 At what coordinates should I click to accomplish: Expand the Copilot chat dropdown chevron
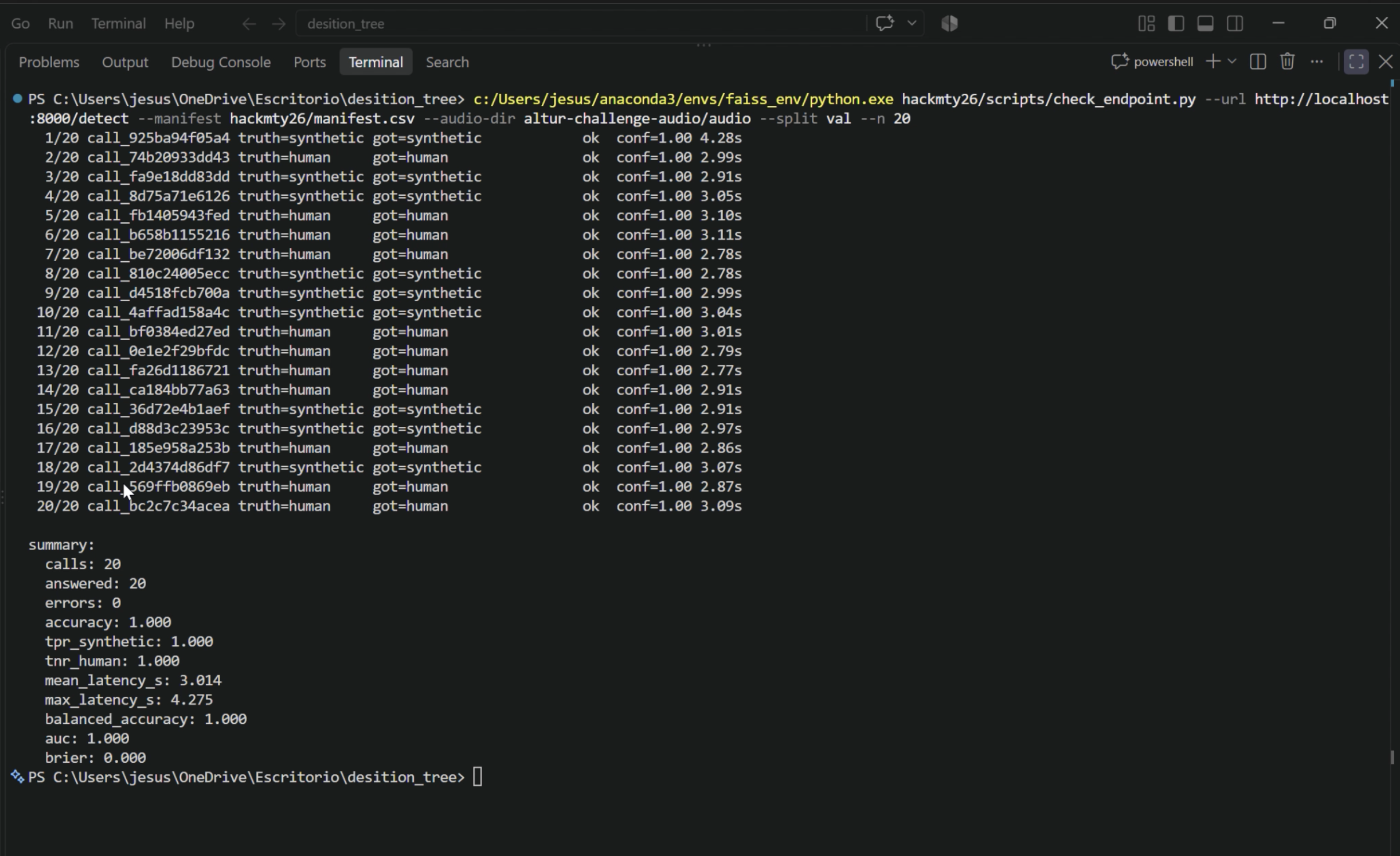(912, 23)
